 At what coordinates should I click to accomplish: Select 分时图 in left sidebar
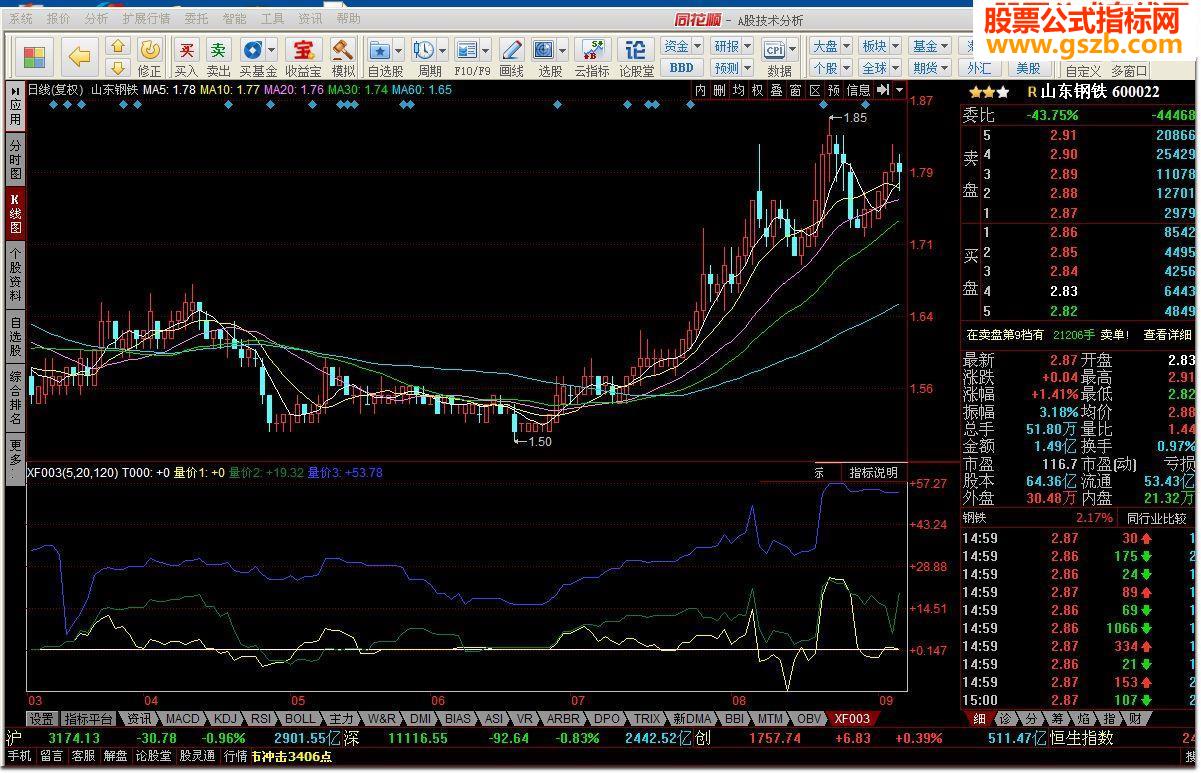coord(15,159)
